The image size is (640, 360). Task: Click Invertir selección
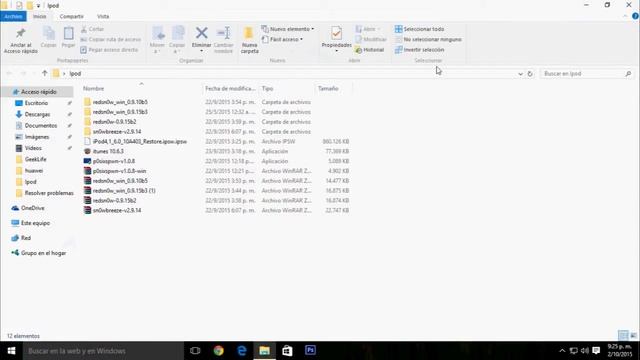coord(419,50)
